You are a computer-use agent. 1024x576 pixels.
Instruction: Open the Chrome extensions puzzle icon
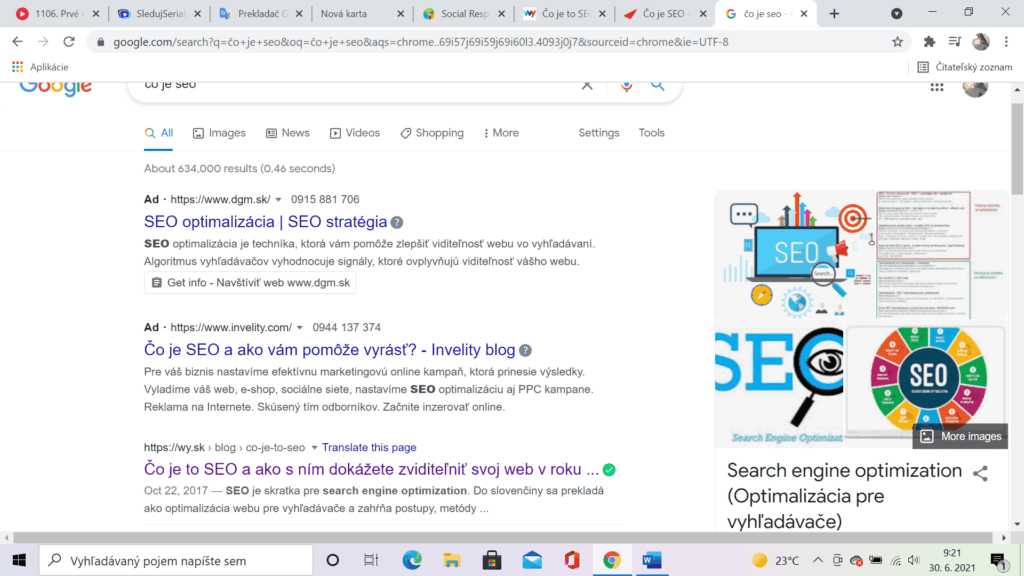[929, 42]
